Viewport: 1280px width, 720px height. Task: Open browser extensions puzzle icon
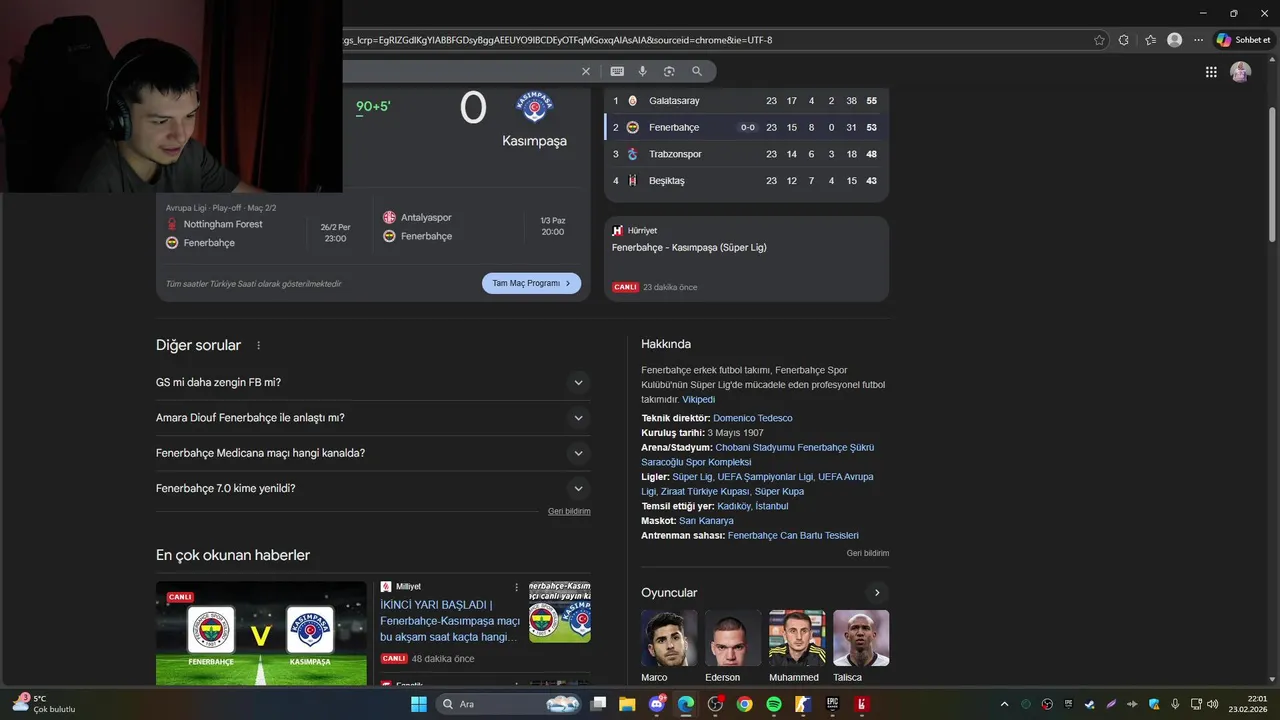pyautogui.click(x=1124, y=40)
